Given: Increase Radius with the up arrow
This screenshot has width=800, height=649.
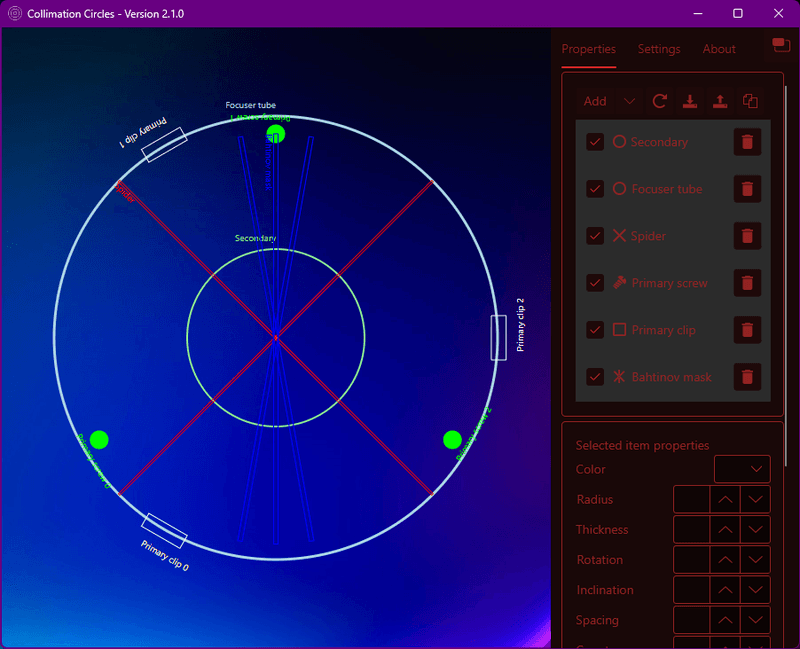Looking at the screenshot, I should (725, 499).
